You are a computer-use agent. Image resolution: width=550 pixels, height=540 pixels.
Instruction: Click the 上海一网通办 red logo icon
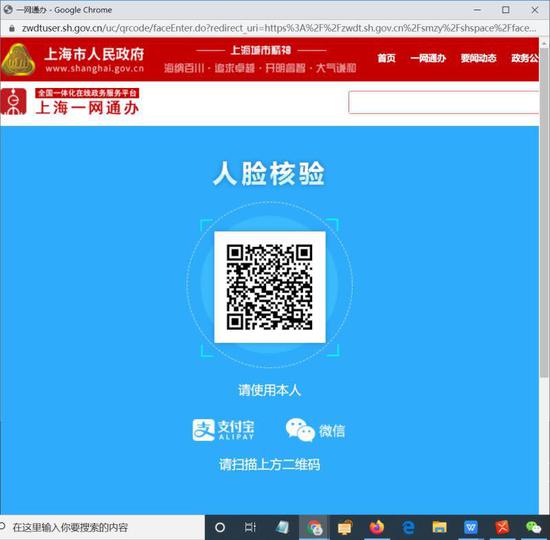(13, 102)
